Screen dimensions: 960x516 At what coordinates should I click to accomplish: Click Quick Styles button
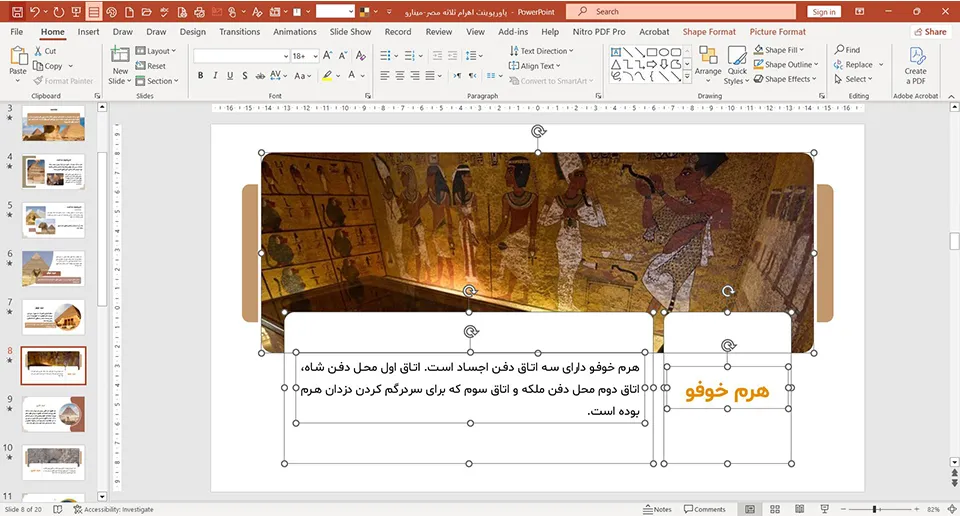click(737, 65)
